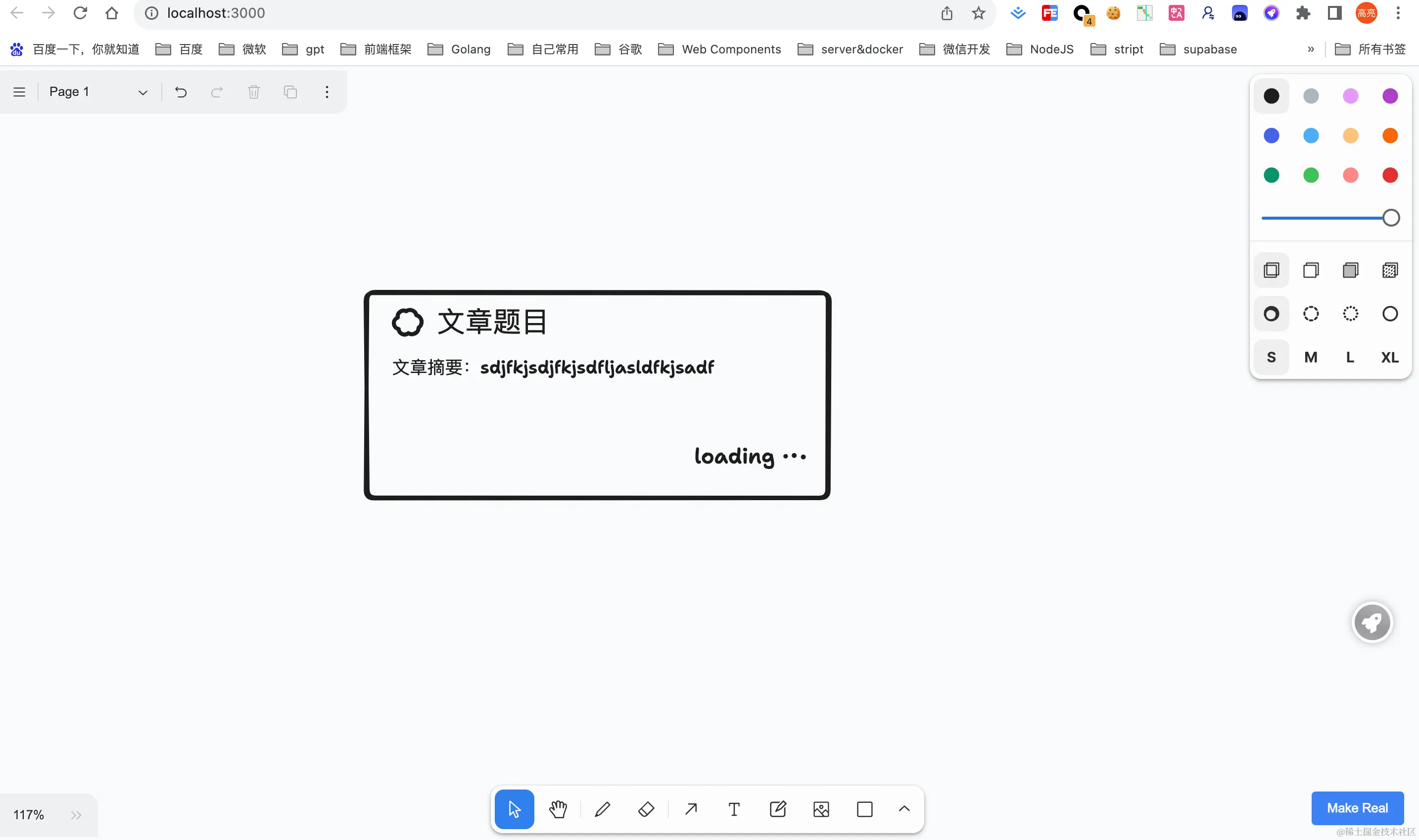The height and width of the screenshot is (840, 1419).
Task: Select the Arrow tool
Action: pyautogui.click(x=691, y=809)
